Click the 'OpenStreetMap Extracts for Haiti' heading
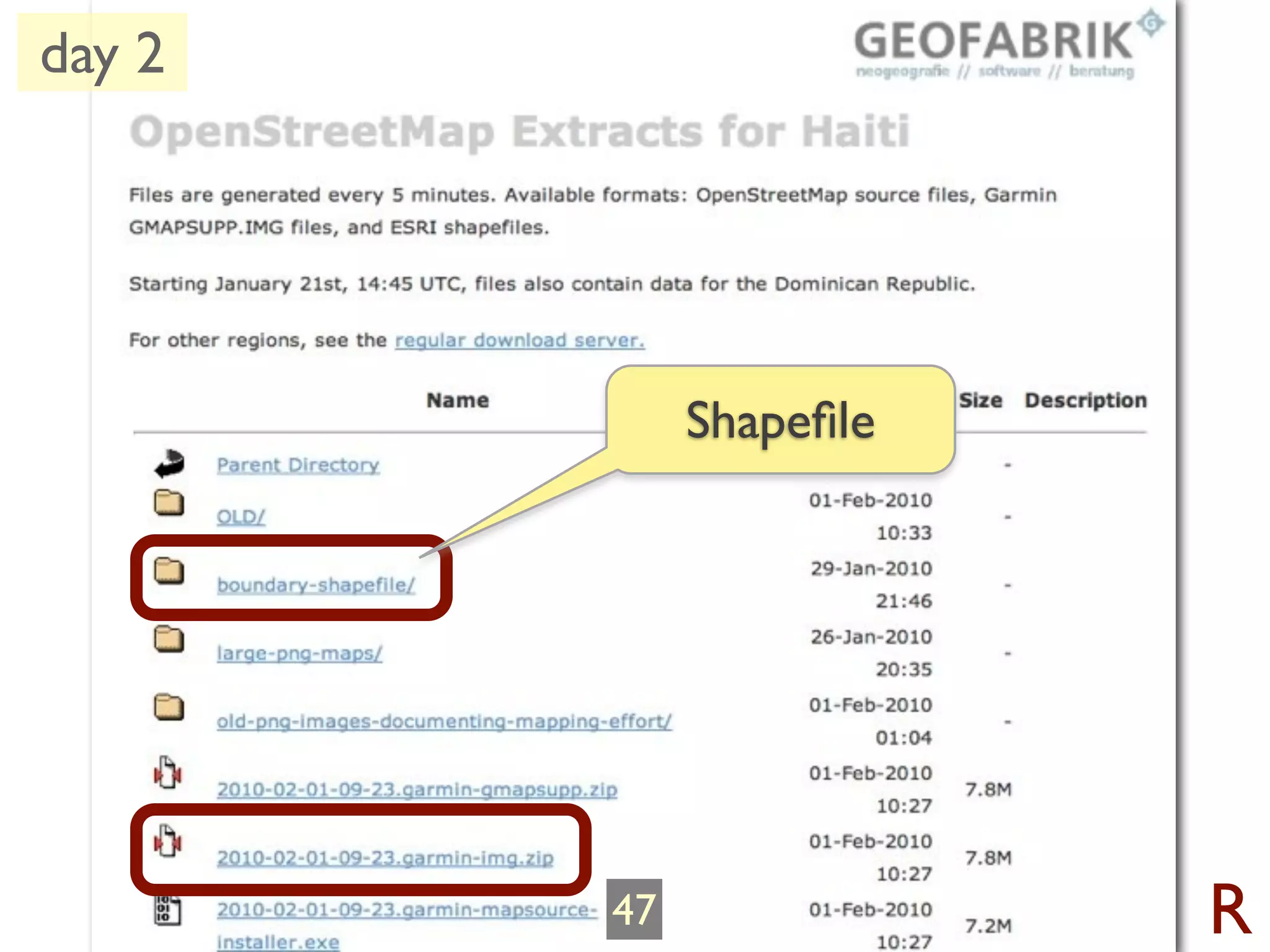 pos(520,132)
